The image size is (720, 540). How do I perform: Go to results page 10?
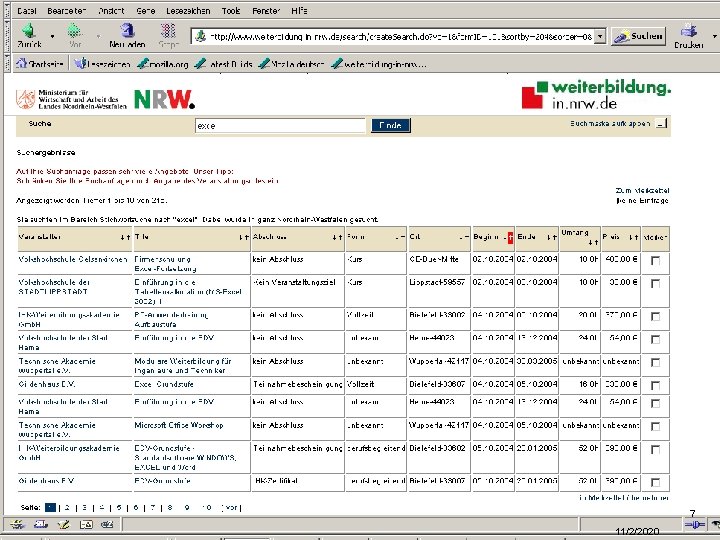207,507
